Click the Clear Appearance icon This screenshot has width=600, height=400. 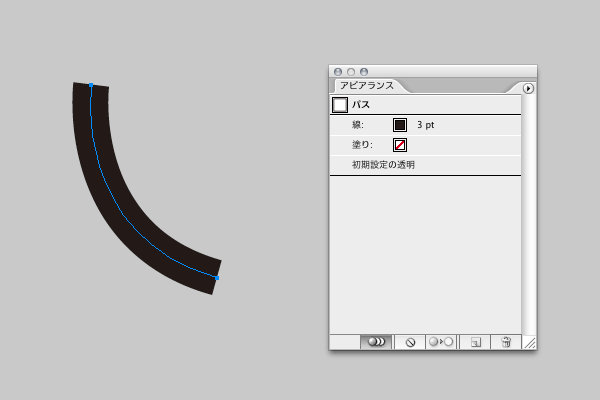coord(410,342)
